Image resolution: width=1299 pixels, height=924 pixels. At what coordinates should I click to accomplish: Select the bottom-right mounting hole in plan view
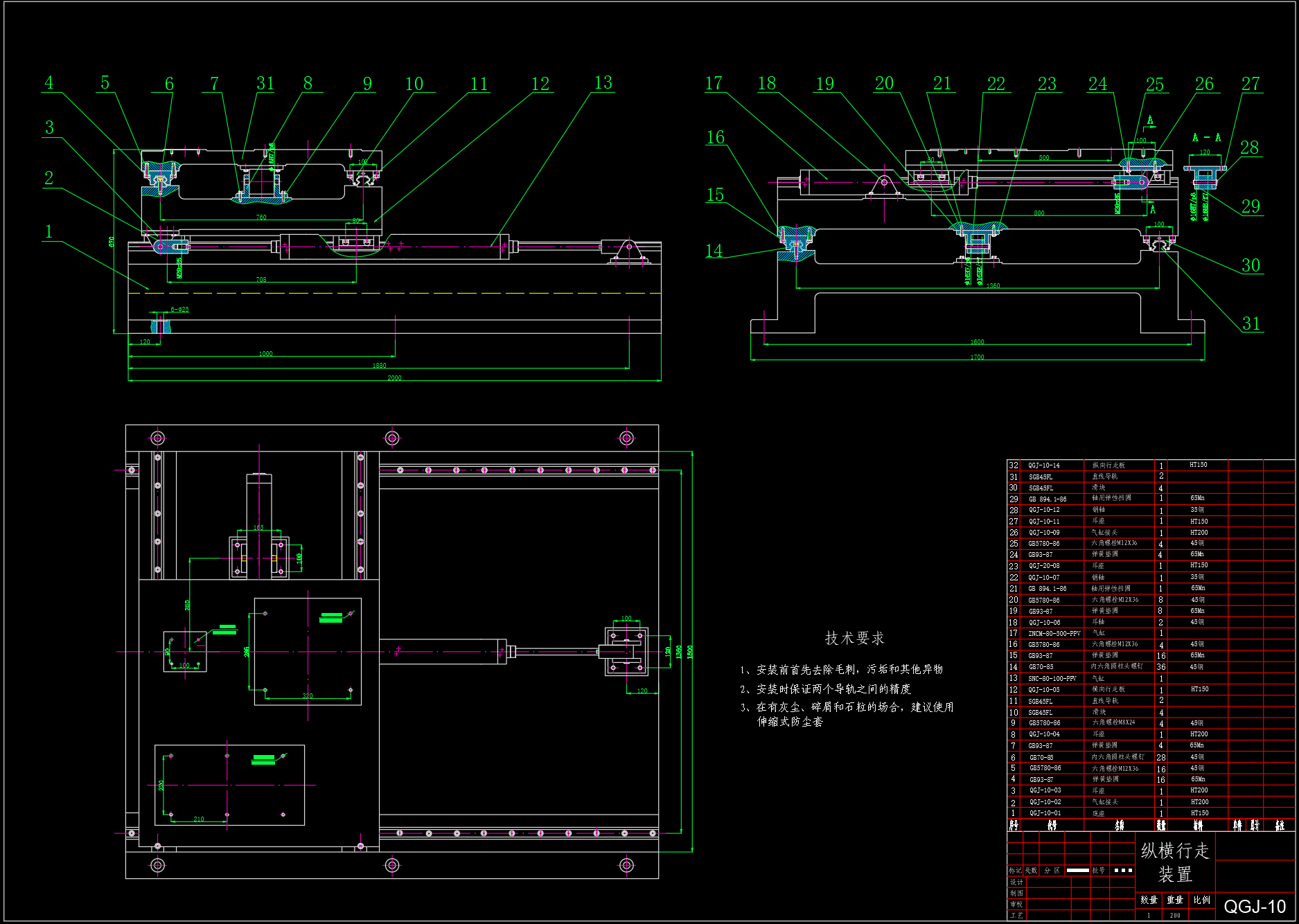[x=626, y=865]
